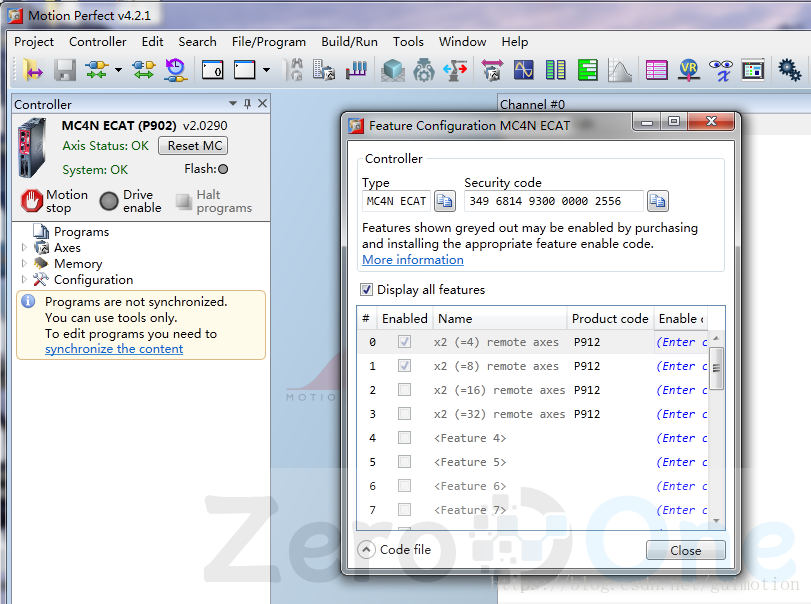811x604 pixels.
Task: Enable the Feature 5 checkbox
Action: 404,461
